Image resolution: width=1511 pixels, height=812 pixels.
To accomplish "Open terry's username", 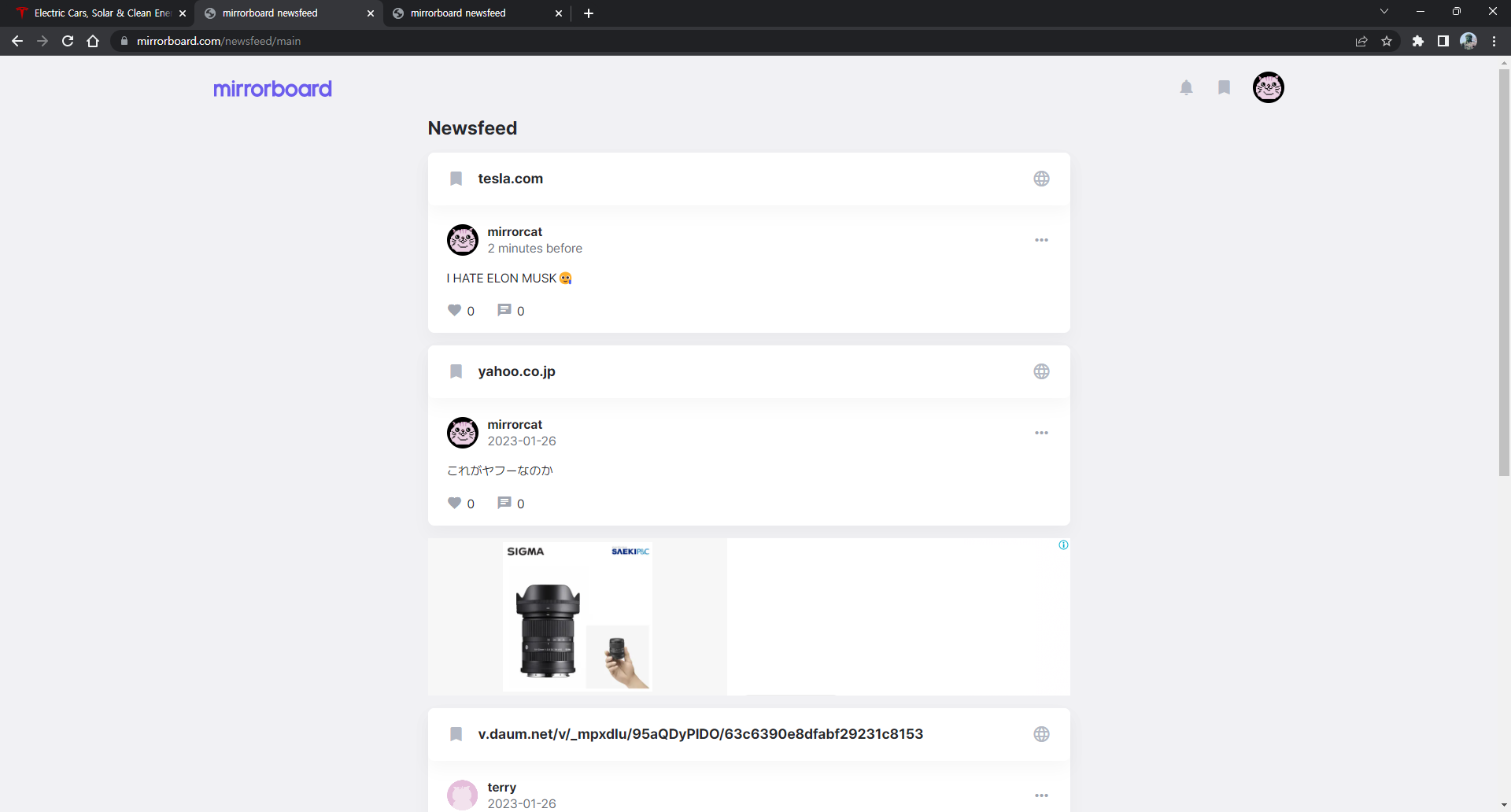I will pos(501,787).
